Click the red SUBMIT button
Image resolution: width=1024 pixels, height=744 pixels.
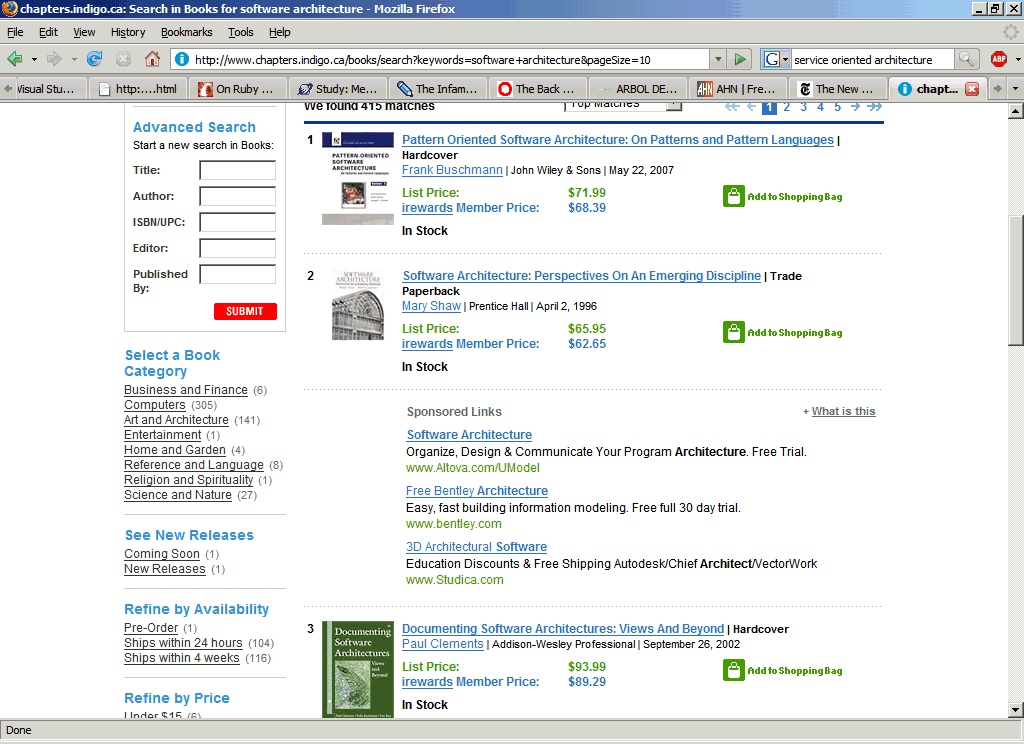245,311
